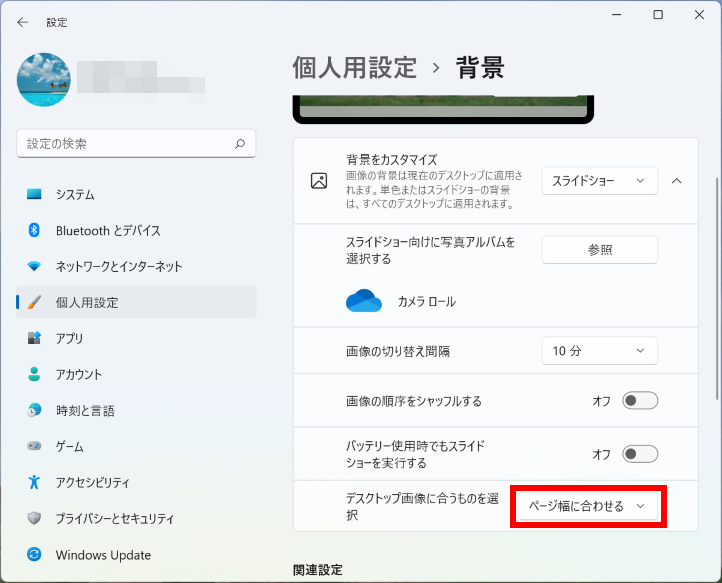The width and height of the screenshot is (722, 583).
Task: Click 個人用設定 in the breadcrumb
Action: coord(355,68)
